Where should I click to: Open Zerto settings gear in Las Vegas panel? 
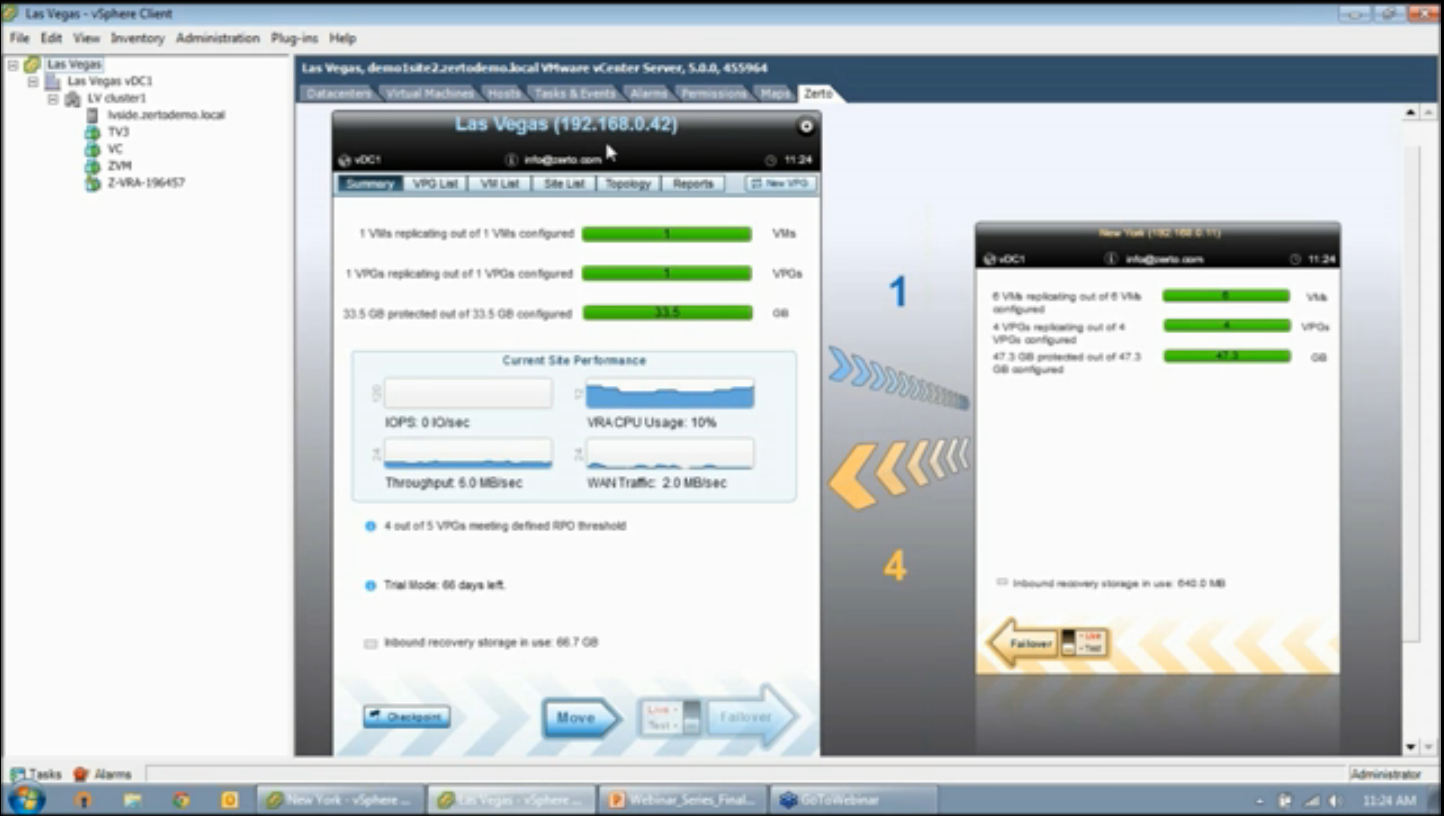pyautogui.click(x=806, y=126)
